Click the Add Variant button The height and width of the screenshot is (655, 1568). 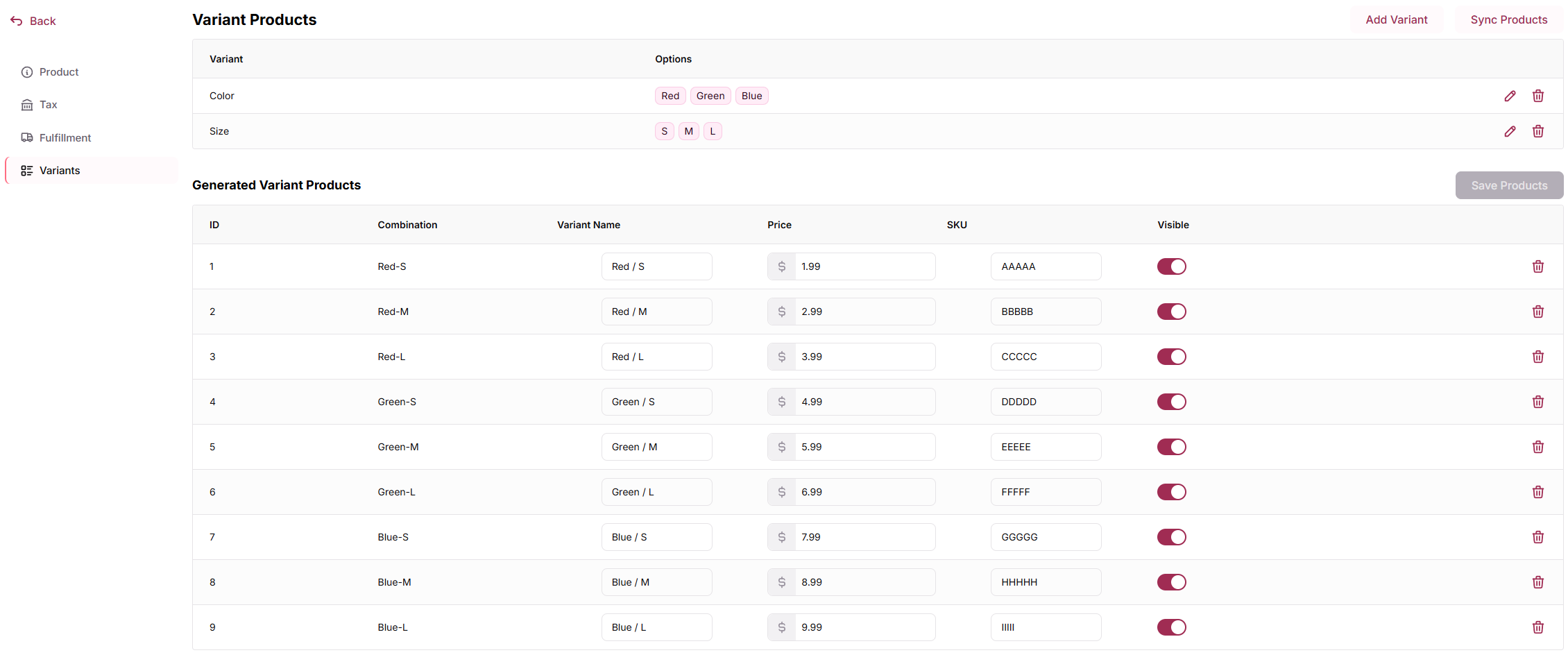point(1396,19)
